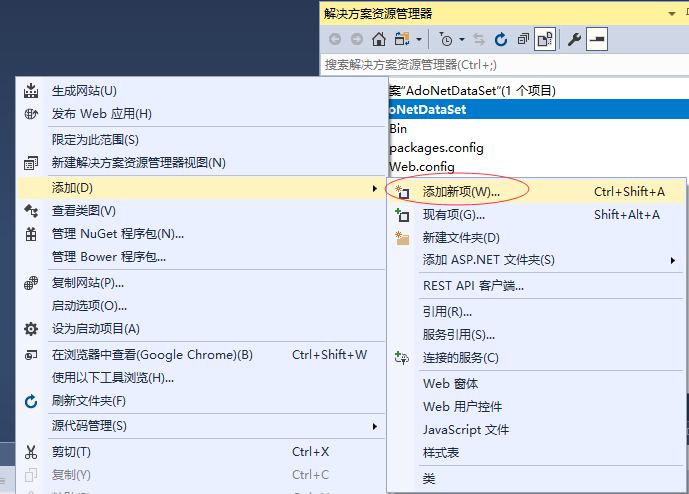Click the Refresh icon in Solution Explorer toolbar

point(501,40)
